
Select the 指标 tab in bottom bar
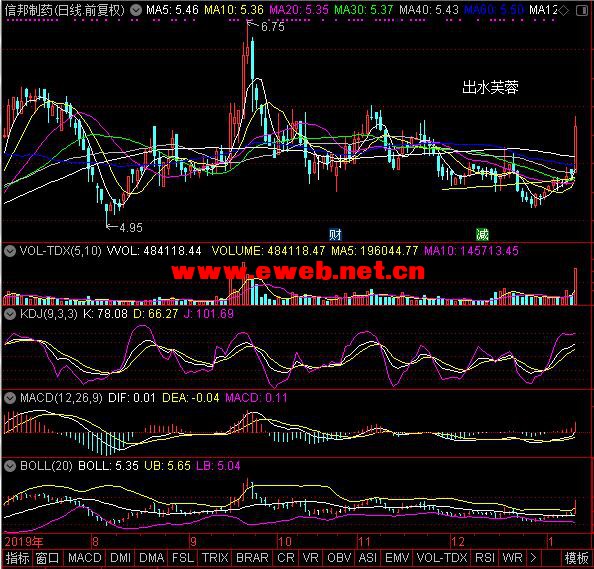17,558
